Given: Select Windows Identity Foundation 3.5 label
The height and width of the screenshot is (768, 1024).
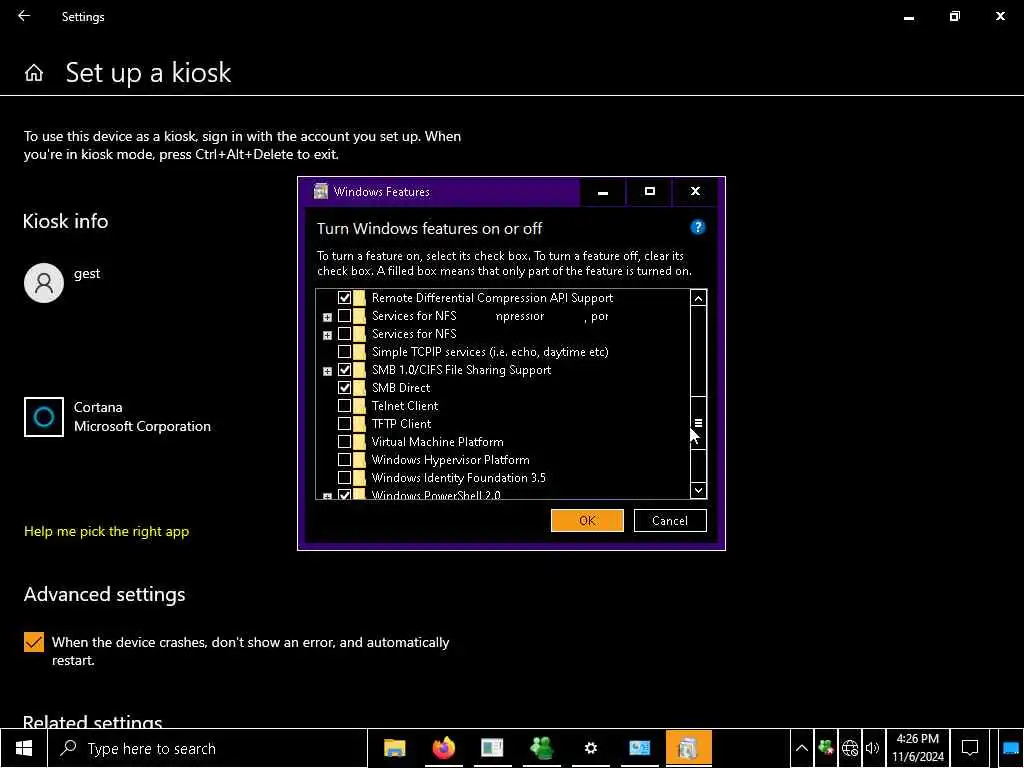Looking at the screenshot, I should tap(458, 477).
